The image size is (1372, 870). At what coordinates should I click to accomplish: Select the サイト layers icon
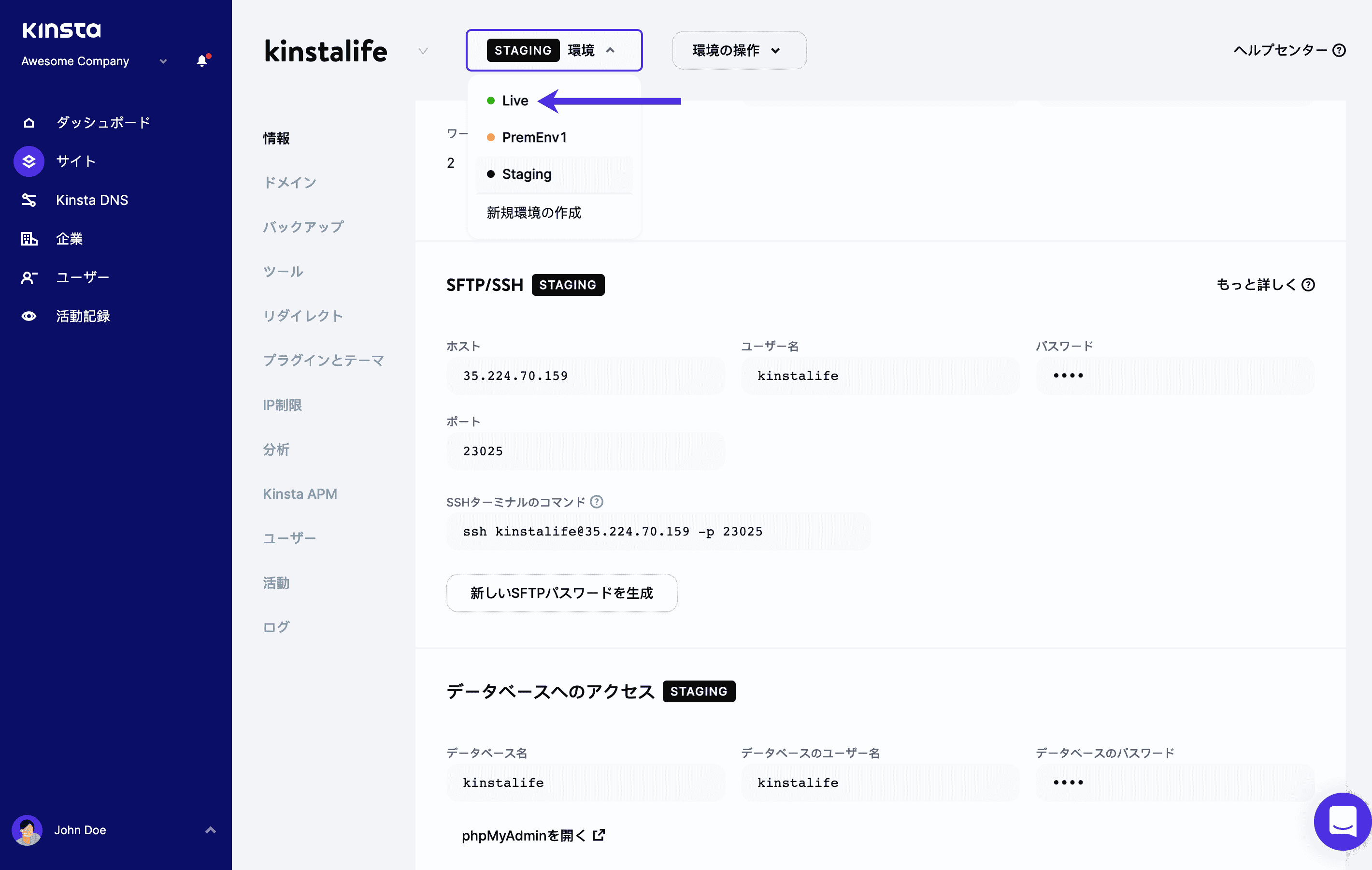29,161
